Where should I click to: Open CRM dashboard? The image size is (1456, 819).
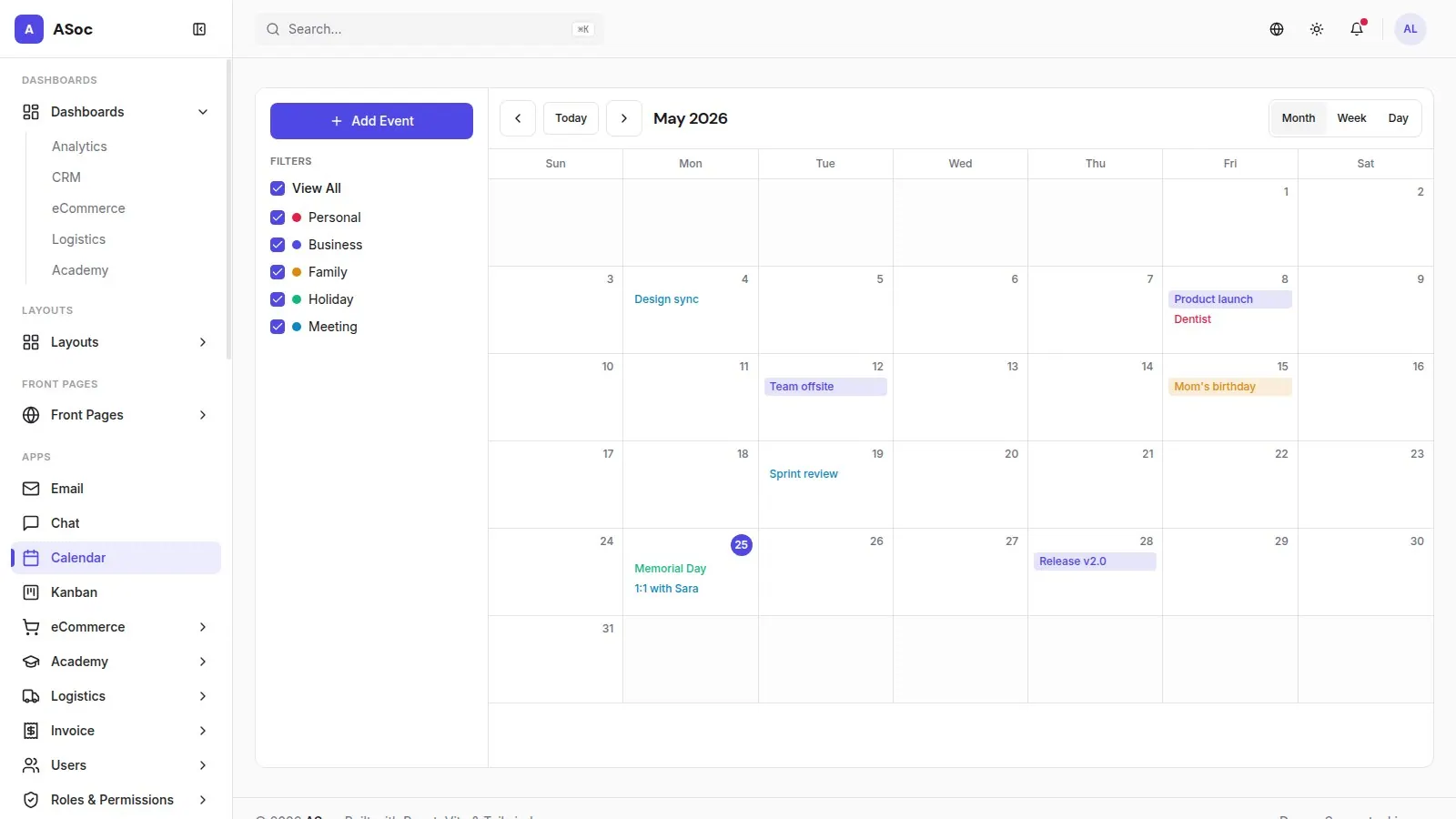pos(66,177)
